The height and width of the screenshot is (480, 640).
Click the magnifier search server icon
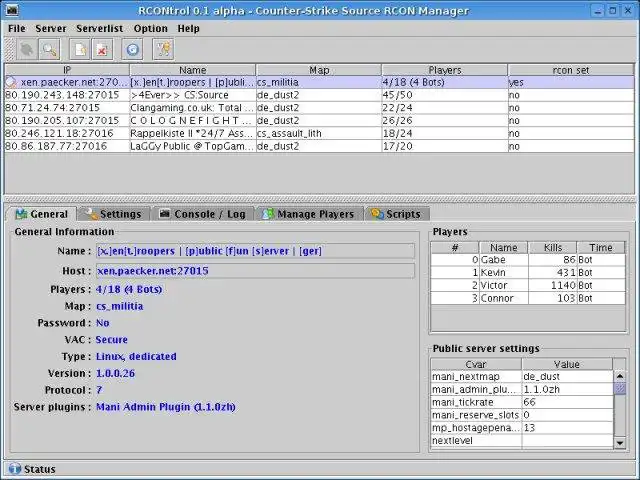pos(48,49)
